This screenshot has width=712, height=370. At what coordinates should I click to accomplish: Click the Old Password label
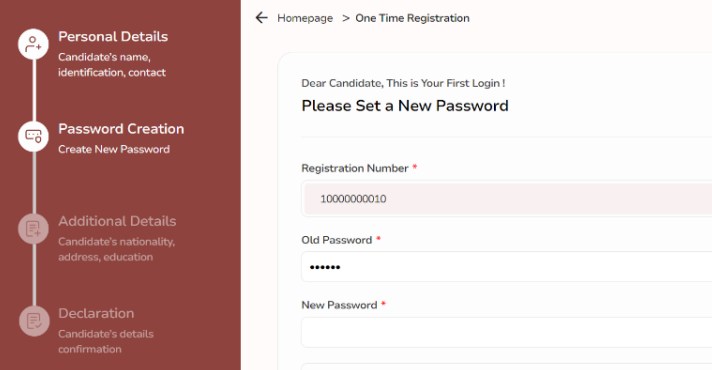point(336,240)
